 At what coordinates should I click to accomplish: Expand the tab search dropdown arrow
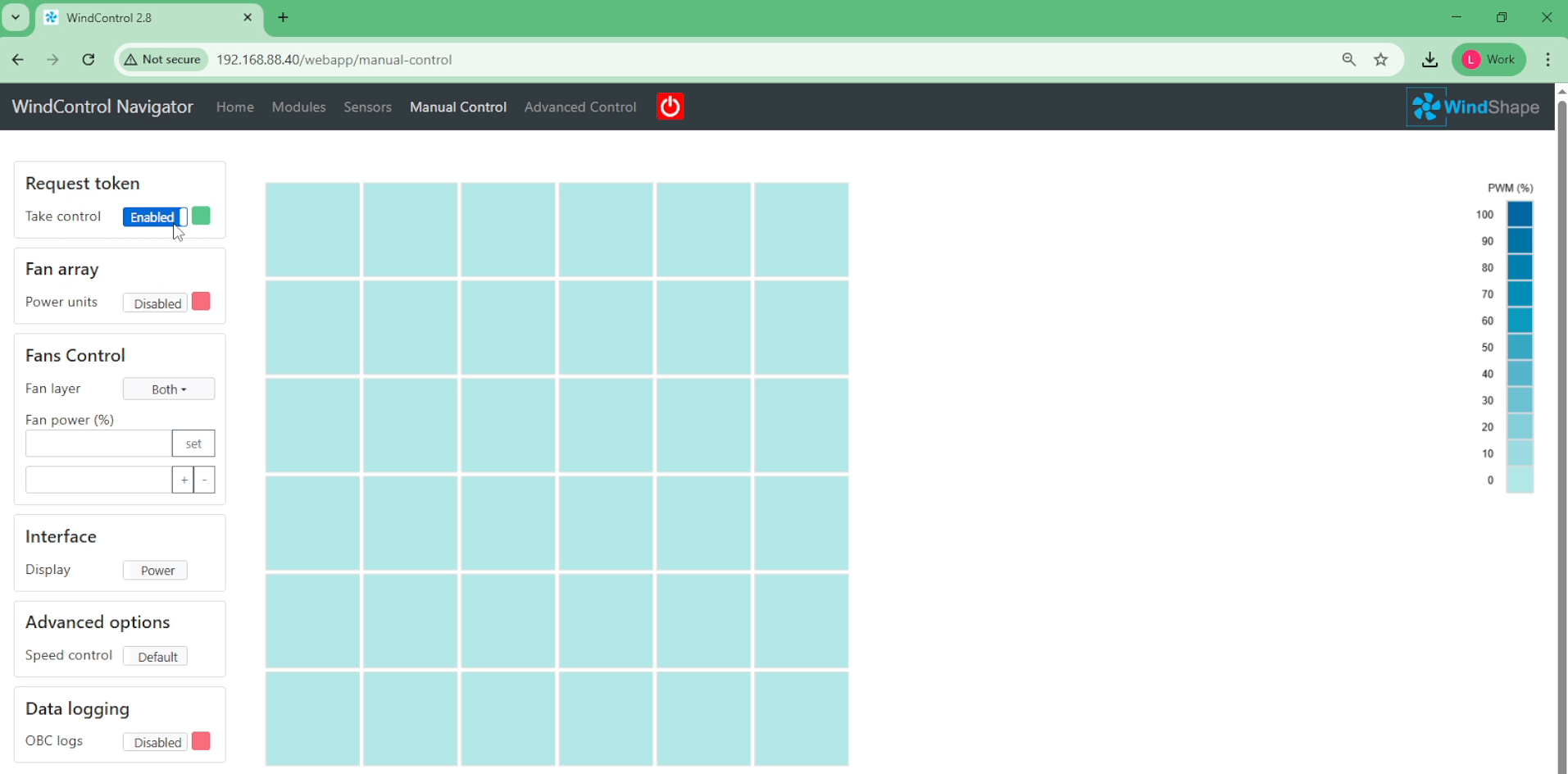(x=16, y=17)
